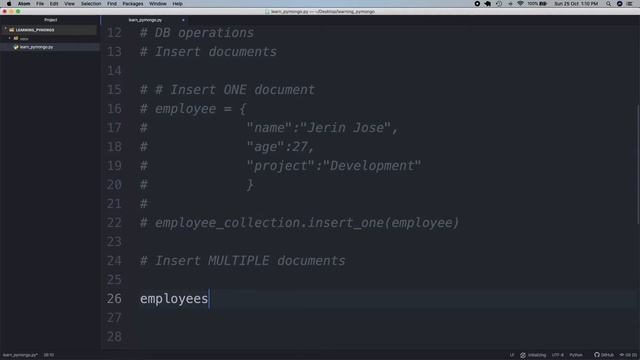This screenshot has height=360, width=640.
Task: Open the Selection menu
Action: click(91, 4)
